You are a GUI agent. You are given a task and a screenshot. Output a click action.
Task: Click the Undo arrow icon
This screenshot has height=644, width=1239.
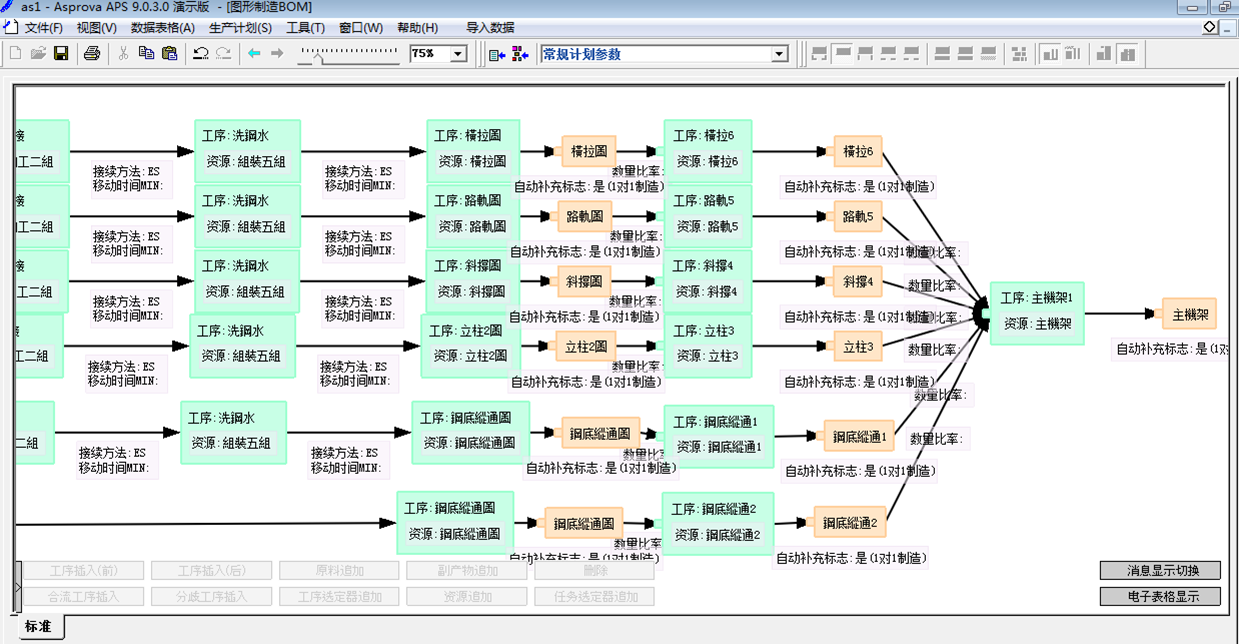click(x=201, y=53)
